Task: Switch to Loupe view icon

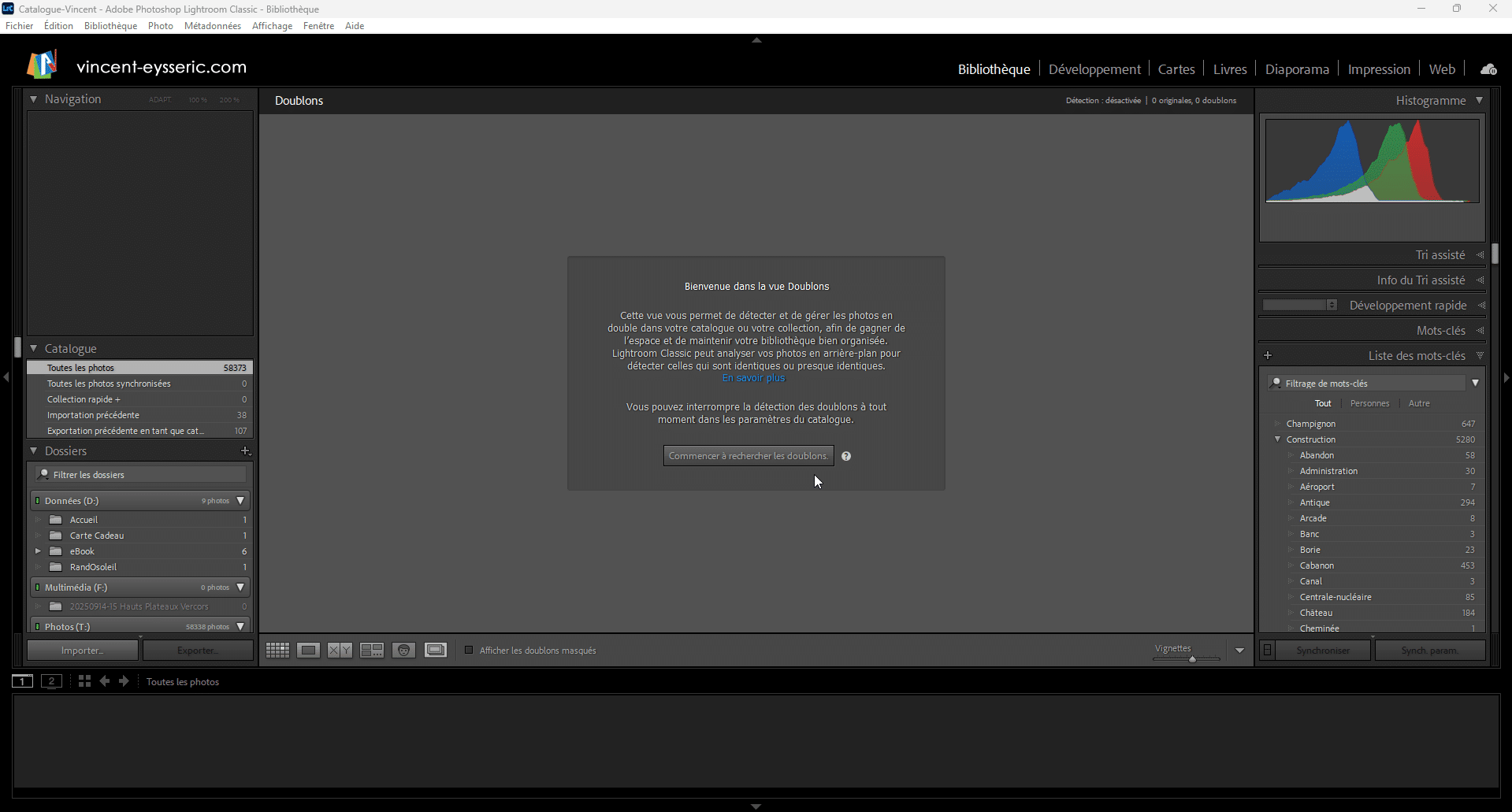Action: [x=308, y=650]
